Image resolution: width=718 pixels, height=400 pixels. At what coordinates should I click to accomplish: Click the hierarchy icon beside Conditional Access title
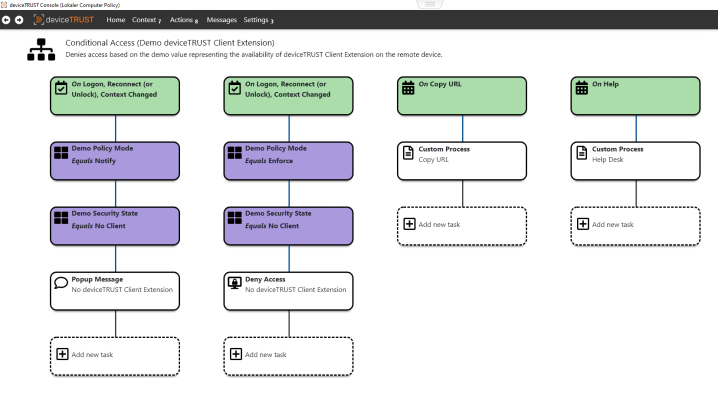click(x=41, y=49)
